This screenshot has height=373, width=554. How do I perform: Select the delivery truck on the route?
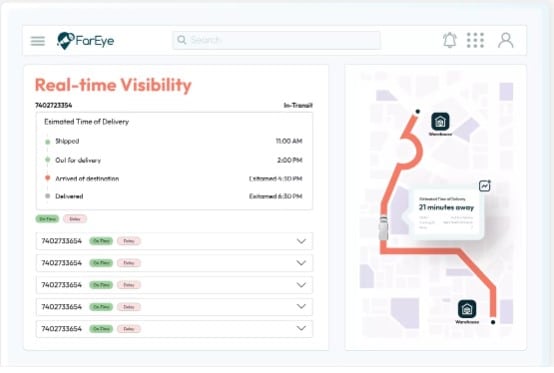click(383, 228)
